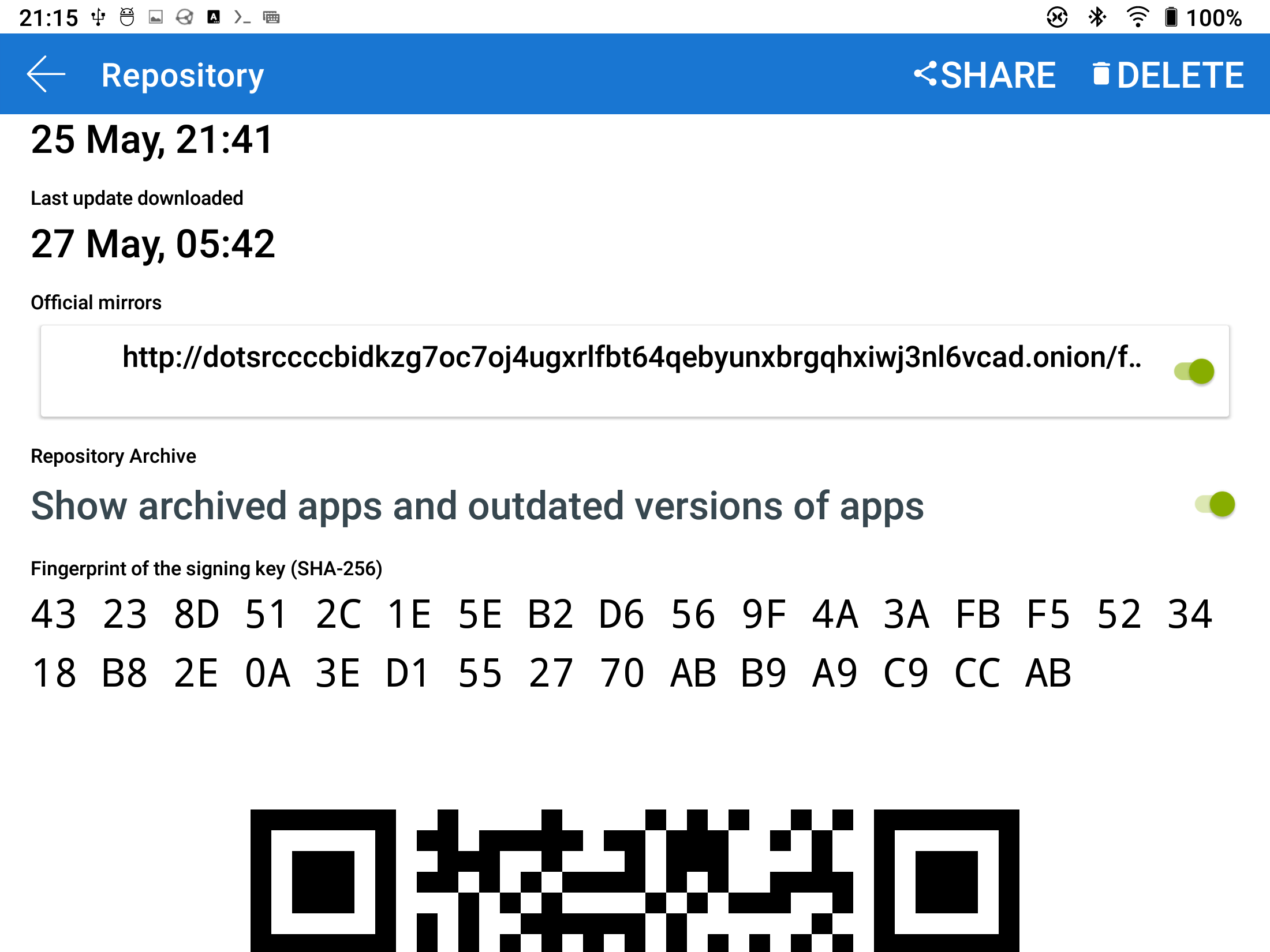The width and height of the screenshot is (1270, 952).
Task: Tap the Android debug icon in status bar
Action: coord(127,17)
